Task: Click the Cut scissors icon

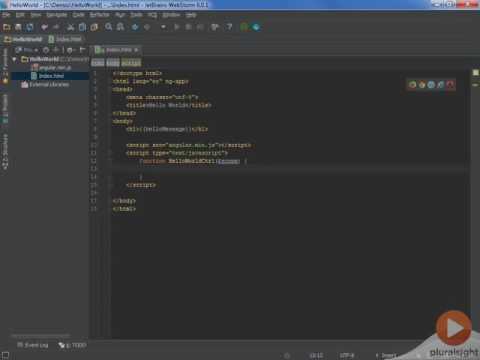Action: coord(71,27)
